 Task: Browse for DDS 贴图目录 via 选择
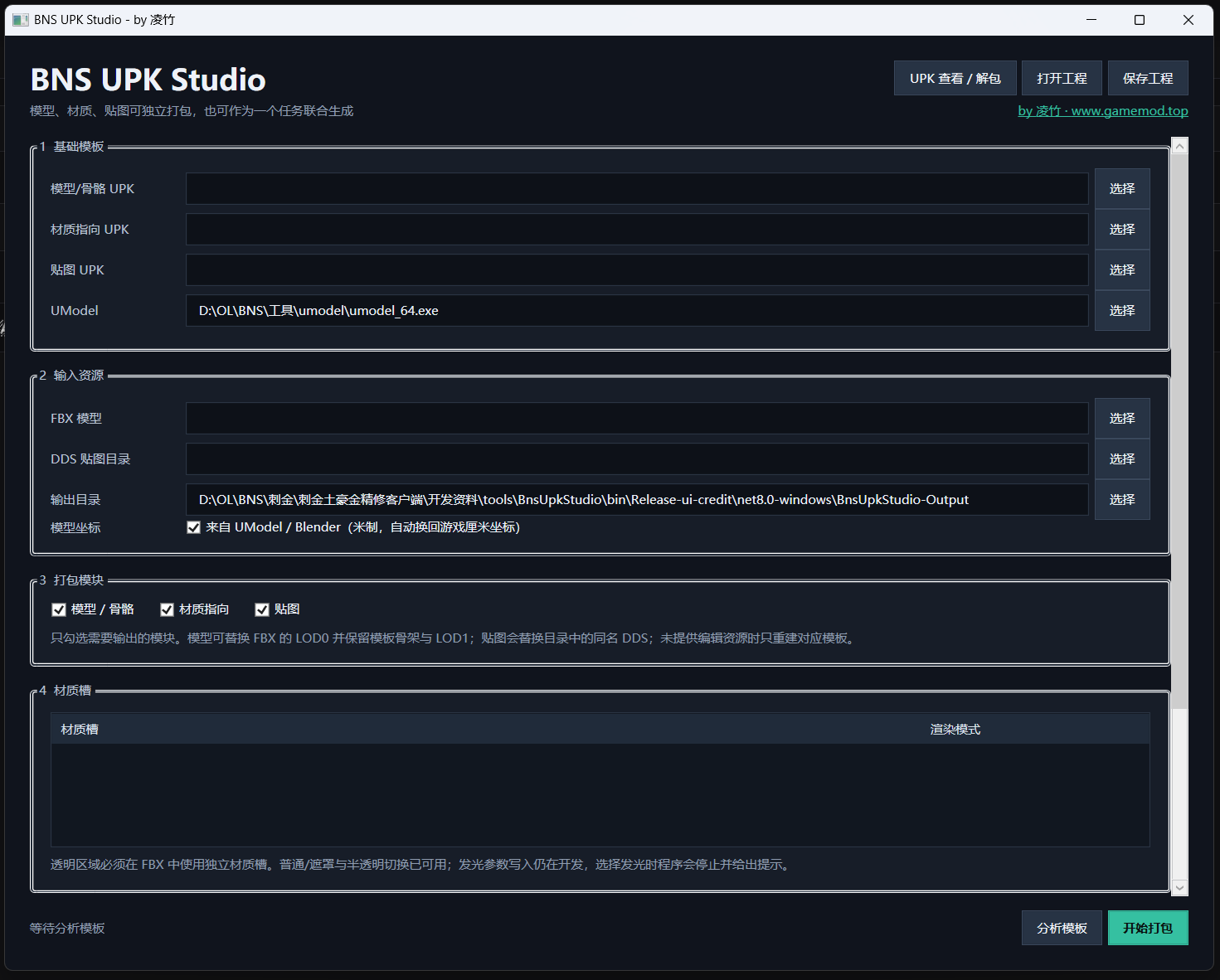pos(1122,458)
